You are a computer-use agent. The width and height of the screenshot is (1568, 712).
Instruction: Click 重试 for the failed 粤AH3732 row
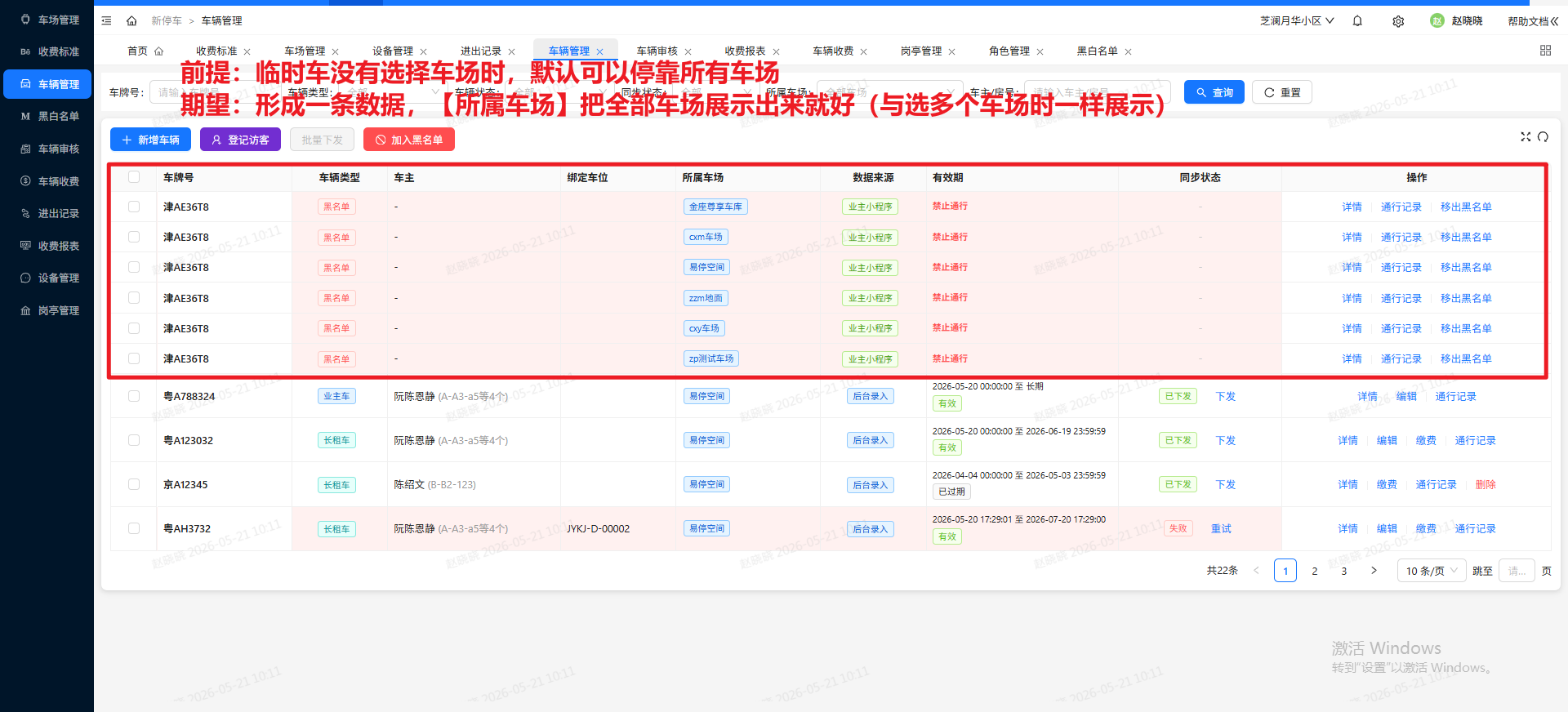[x=1221, y=528]
